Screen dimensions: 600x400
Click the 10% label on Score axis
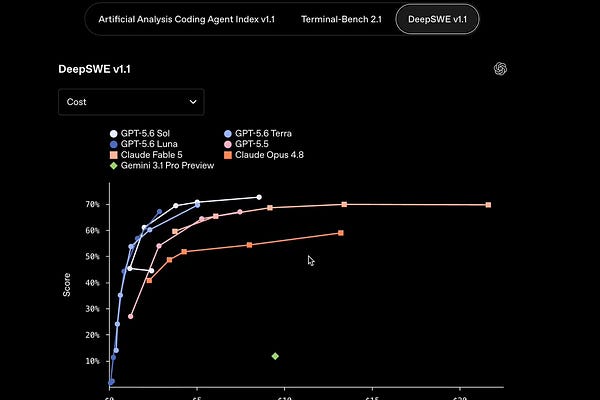93,361
